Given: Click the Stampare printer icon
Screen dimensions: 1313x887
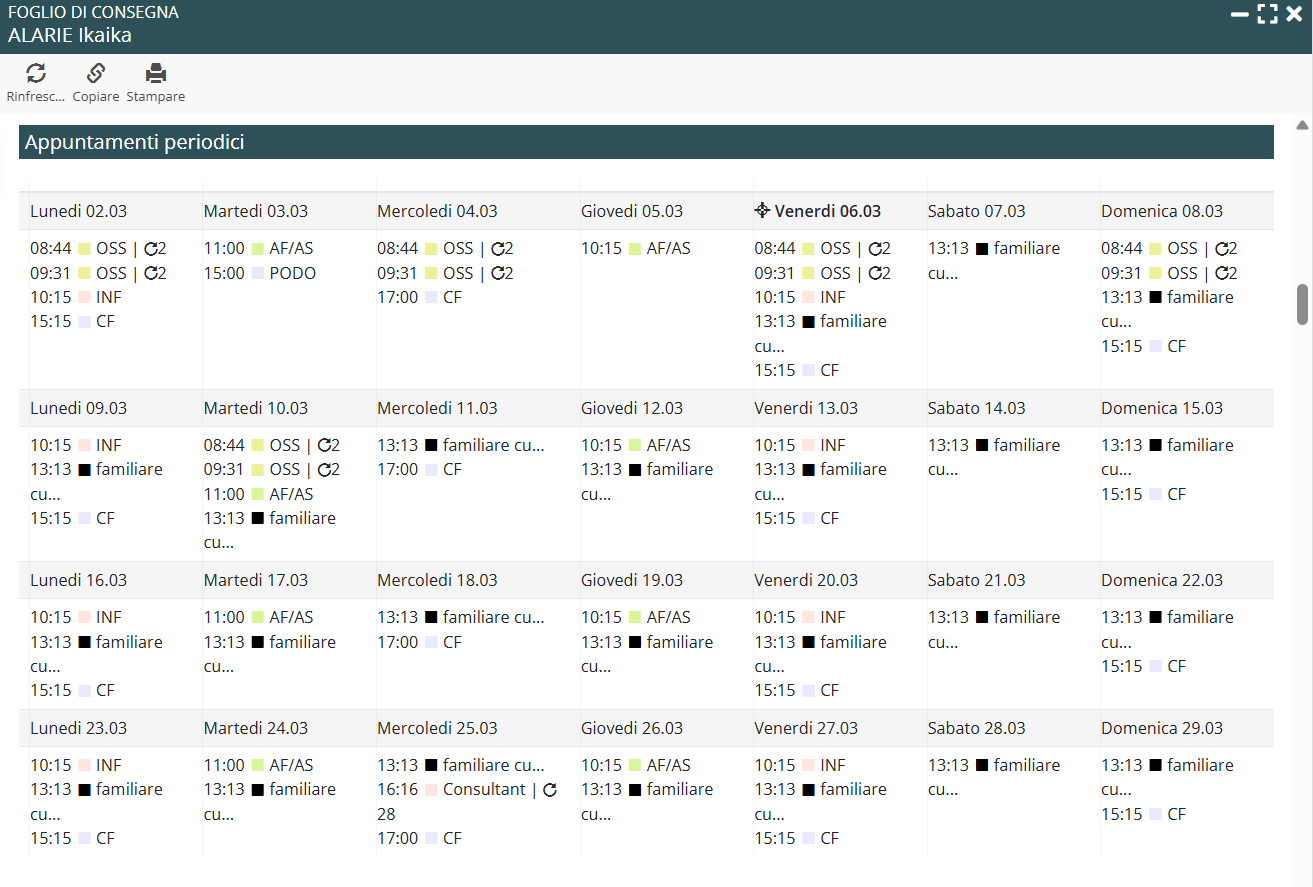Looking at the screenshot, I should [156, 73].
